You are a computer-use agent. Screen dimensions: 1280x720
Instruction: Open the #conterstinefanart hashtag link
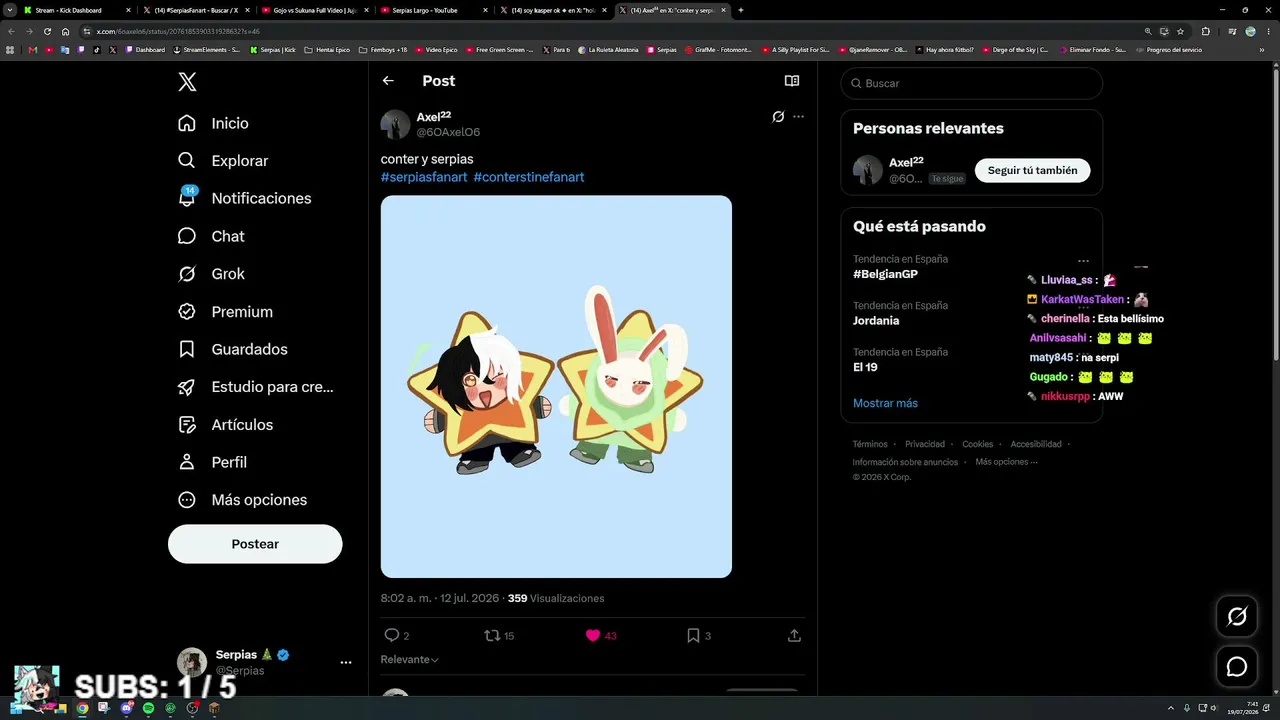pyautogui.click(x=529, y=177)
